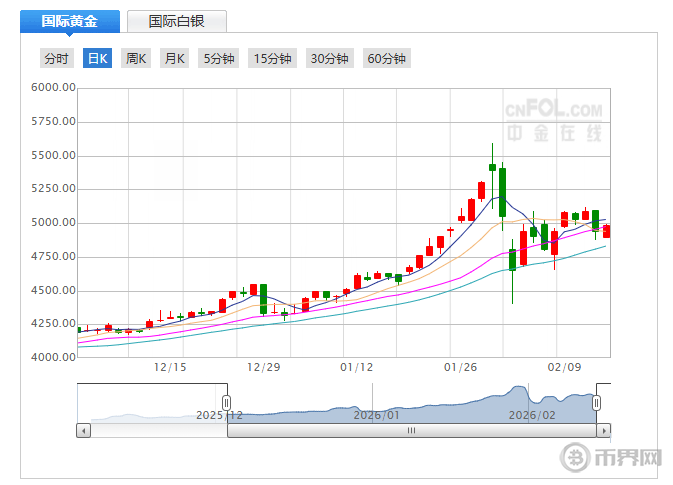
Task: Click the right range selector handle
Action: tap(597, 402)
